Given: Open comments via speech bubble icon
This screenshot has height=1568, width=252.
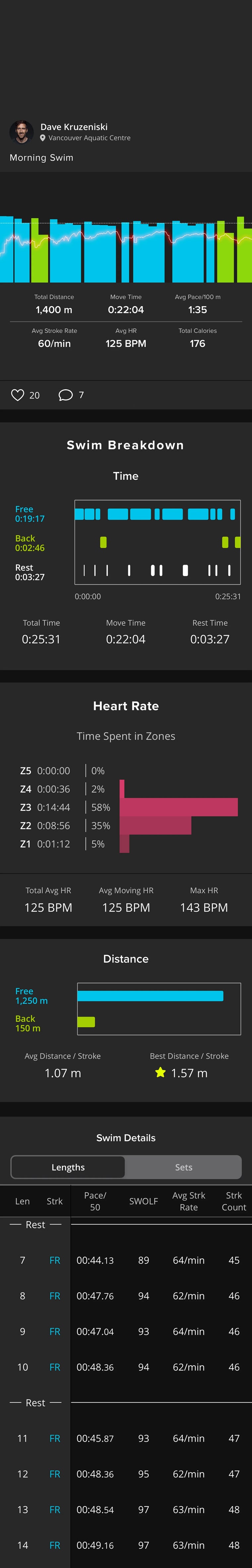Looking at the screenshot, I should point(65,395).
